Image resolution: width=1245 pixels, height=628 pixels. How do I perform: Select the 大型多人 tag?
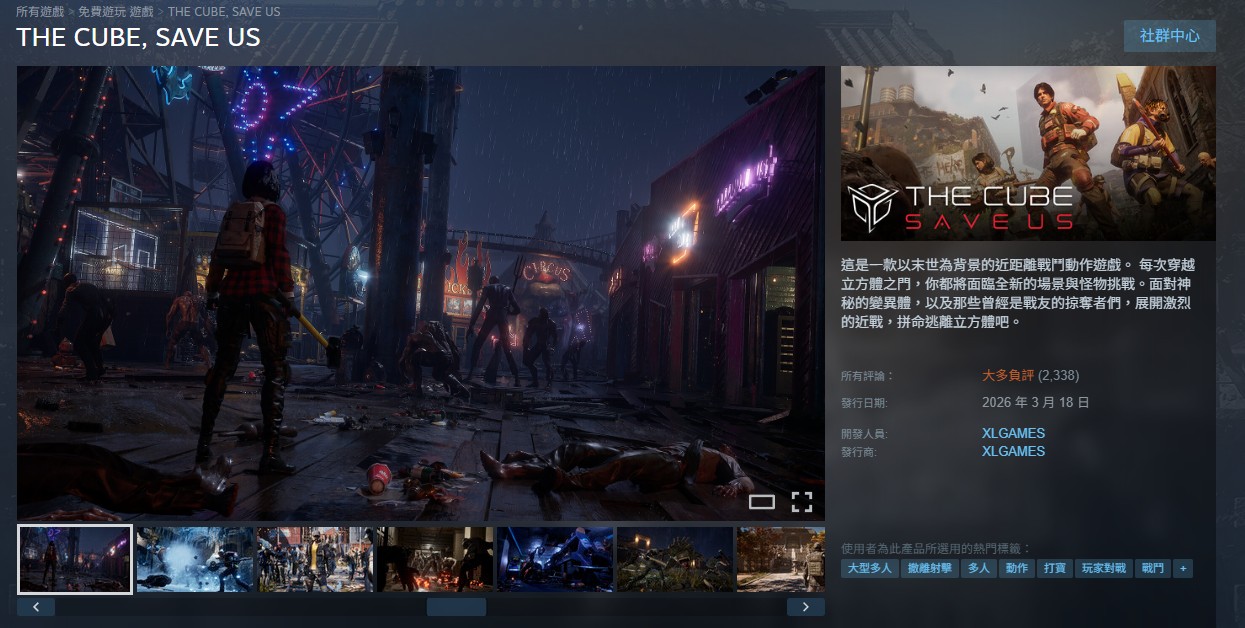tap(868, 568)
